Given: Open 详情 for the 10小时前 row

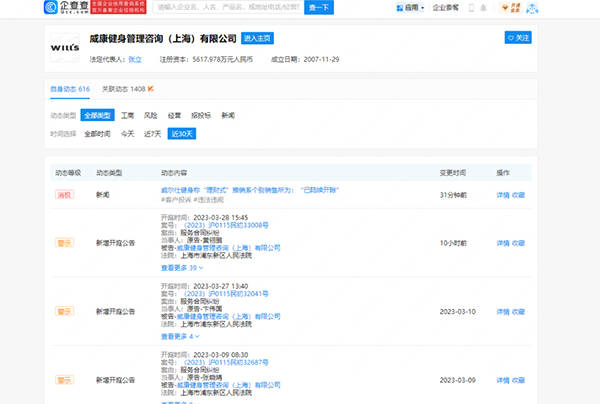Looking at the screenshot, I should 503,243.
